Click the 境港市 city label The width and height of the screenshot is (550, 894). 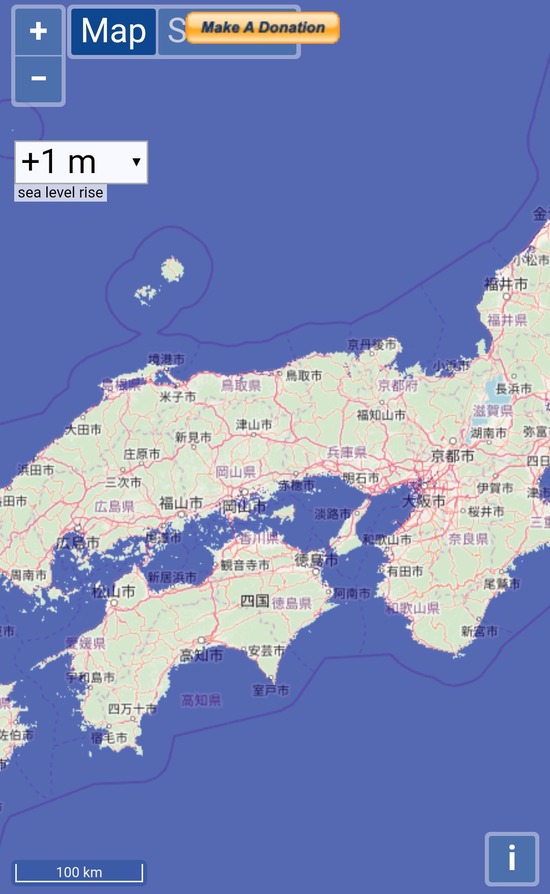166,359
